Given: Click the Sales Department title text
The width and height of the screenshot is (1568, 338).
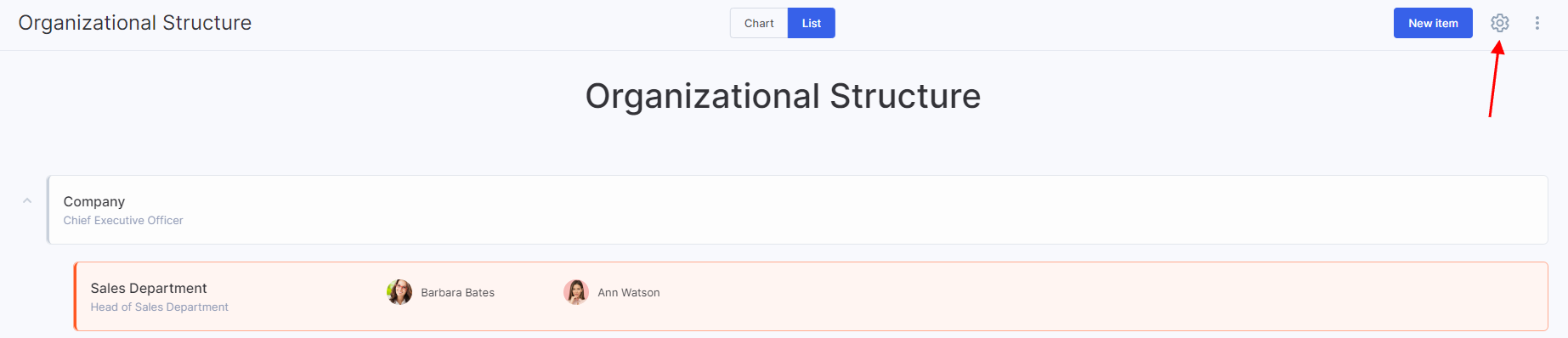Looking at the screenshot, I should (149, 288).
